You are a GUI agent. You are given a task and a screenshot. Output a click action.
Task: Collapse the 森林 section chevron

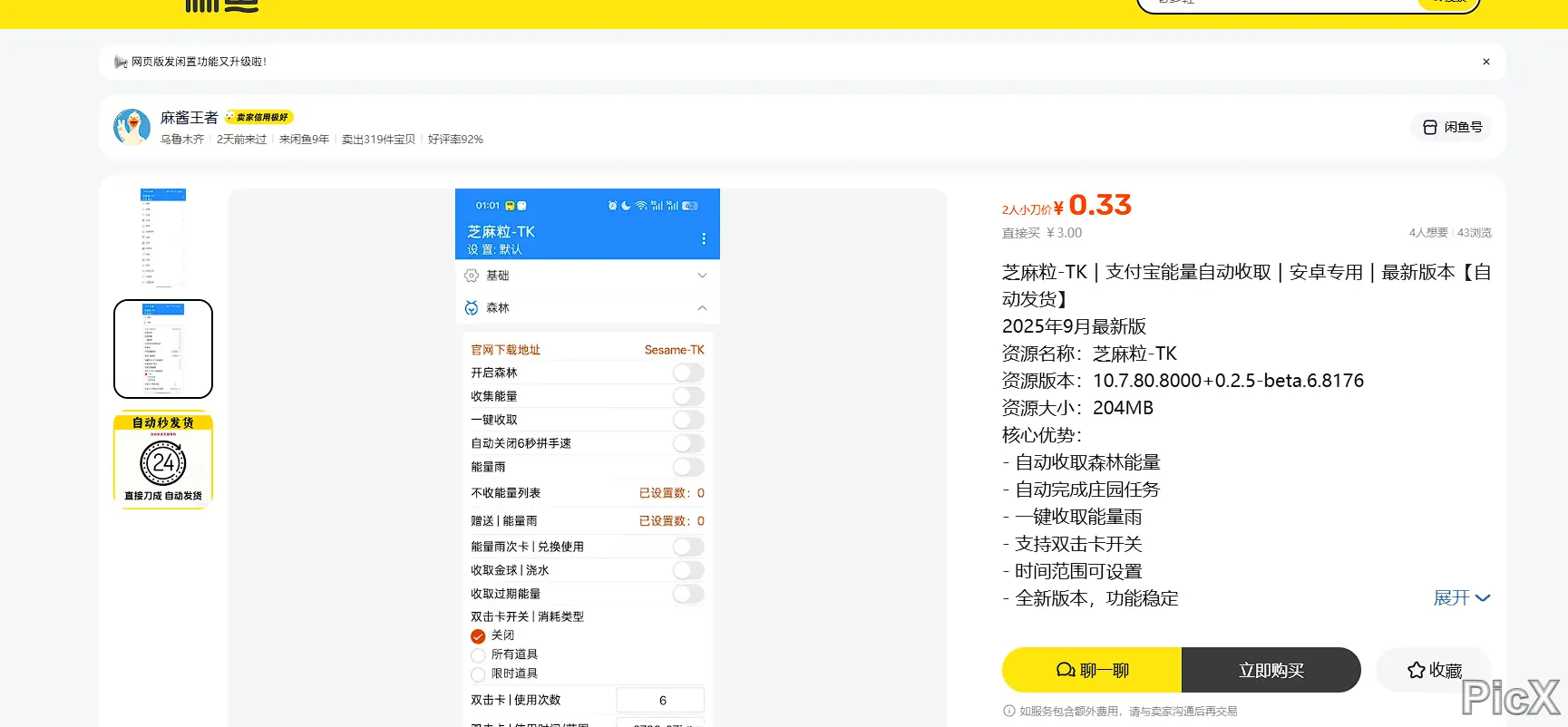coord(702,308)
